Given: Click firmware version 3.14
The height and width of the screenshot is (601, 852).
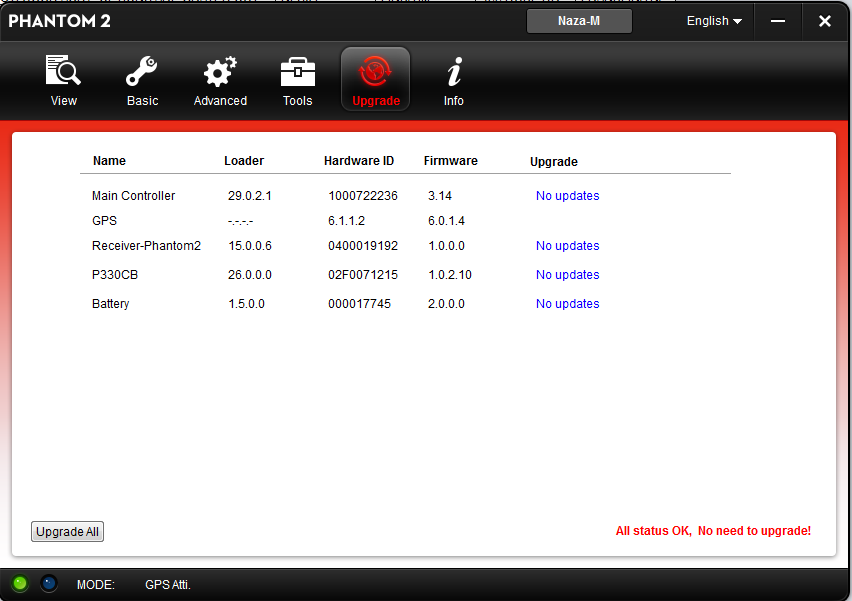Looking at the screenshot, I should [x=440, y=196].
